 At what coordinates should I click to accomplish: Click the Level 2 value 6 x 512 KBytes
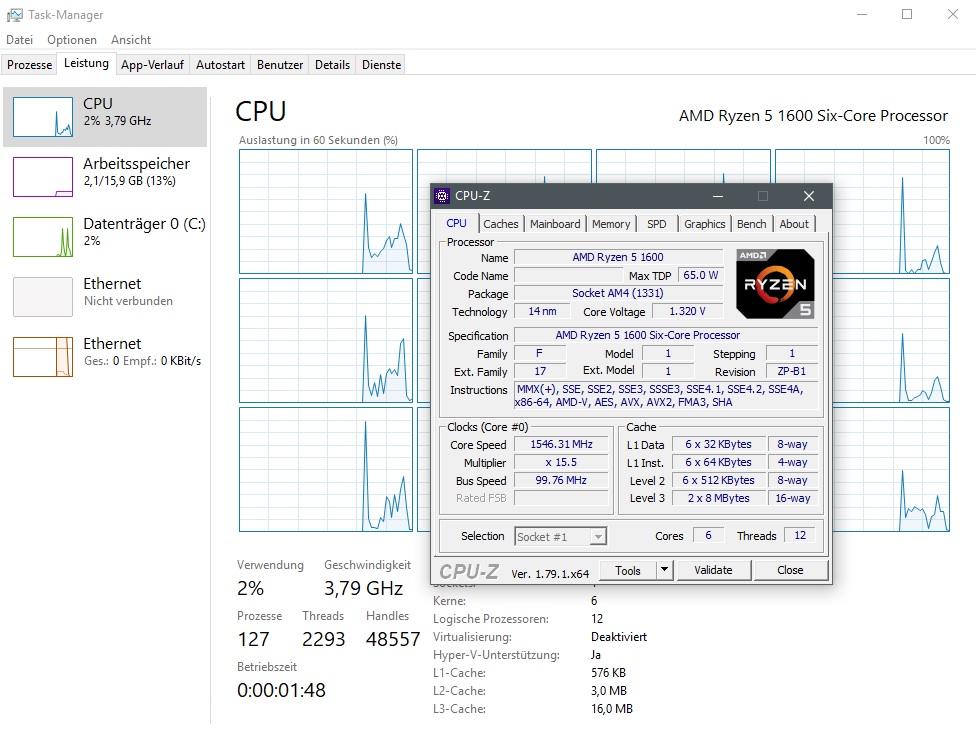pos(718,481)
